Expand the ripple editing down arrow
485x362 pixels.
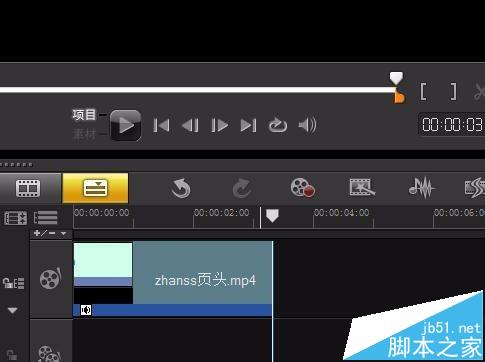point(13,311)
